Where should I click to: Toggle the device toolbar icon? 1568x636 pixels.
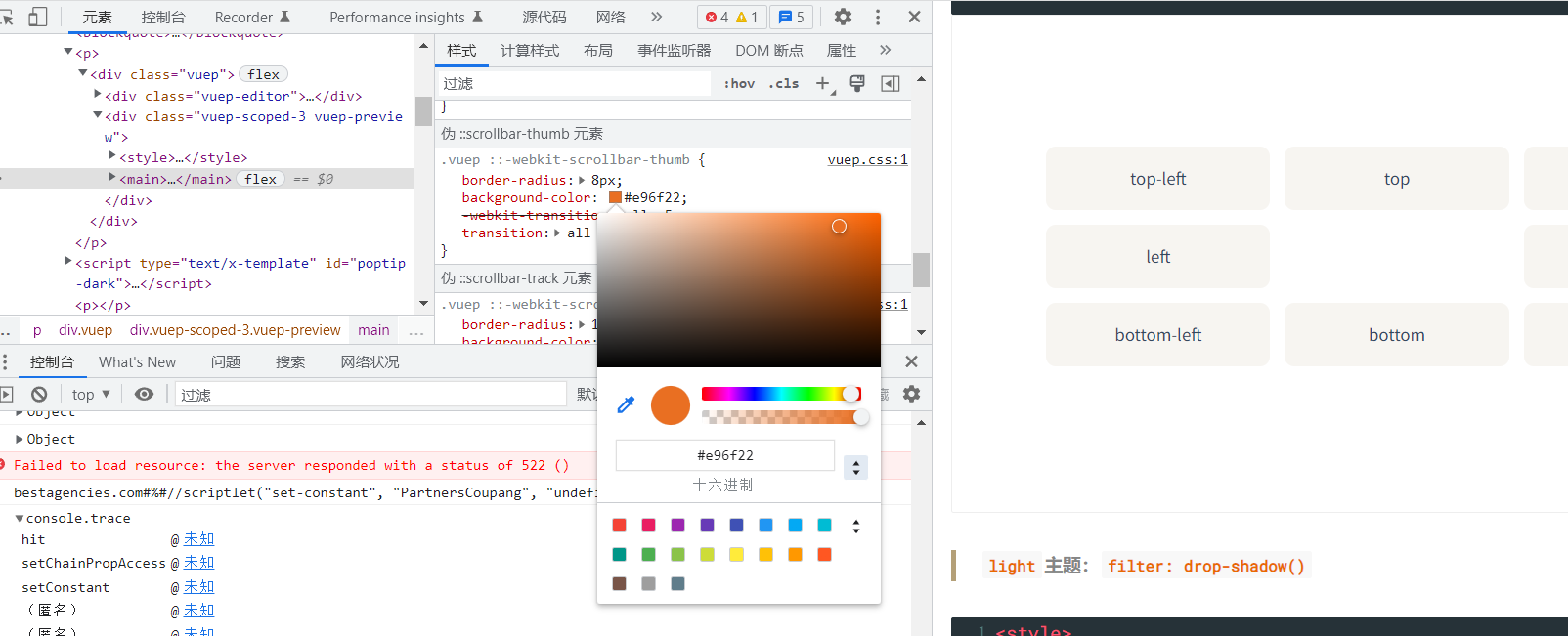tap(38, 17)
